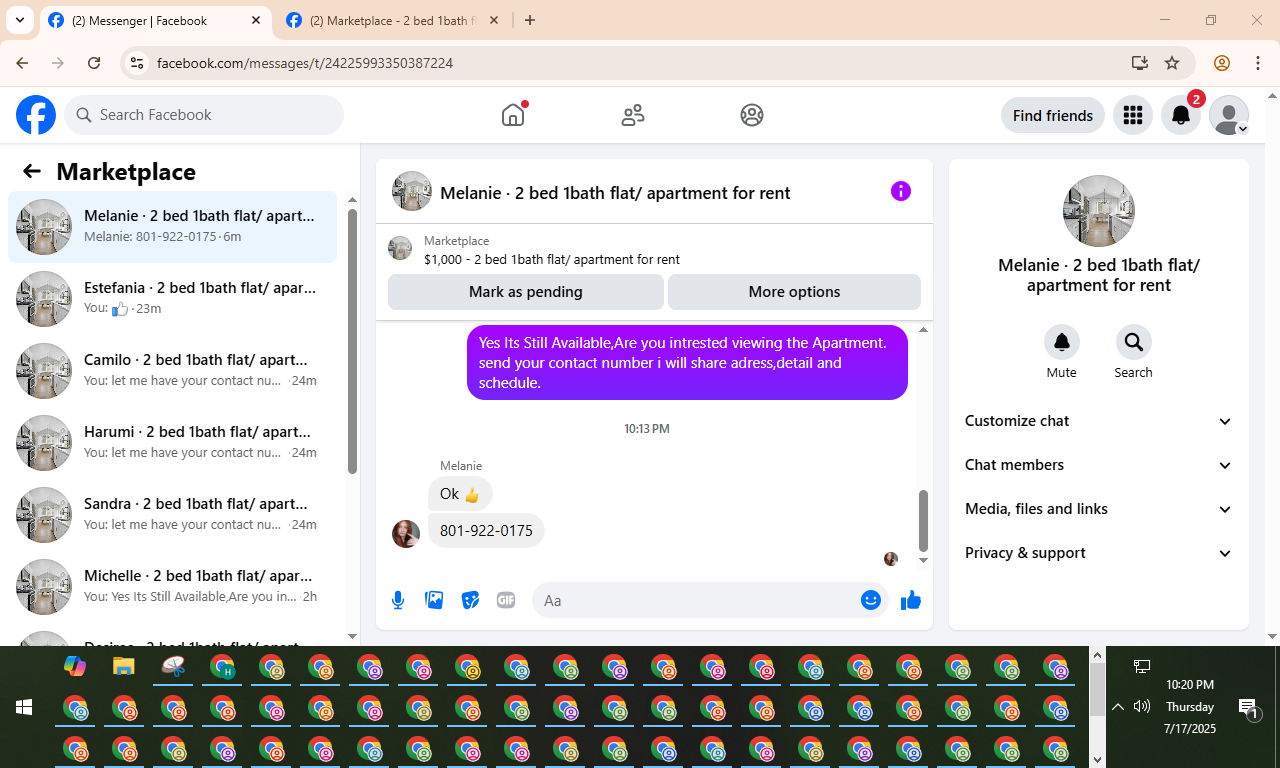View site information icon beside the URL

[x=137, y=63]
